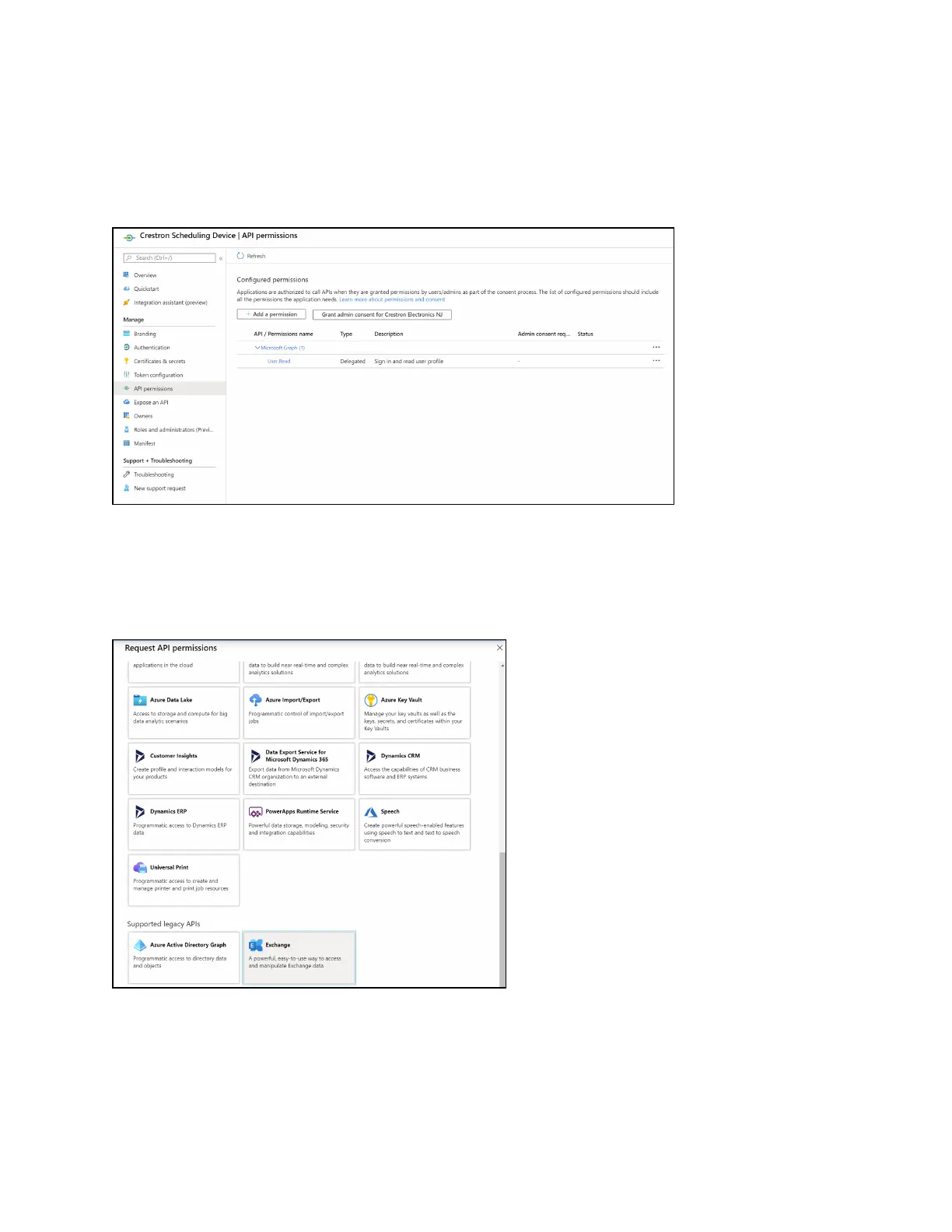The width and height of the screenshot is (952, 1232).
Task: Open the API permissions menu item
Action: 170,389
